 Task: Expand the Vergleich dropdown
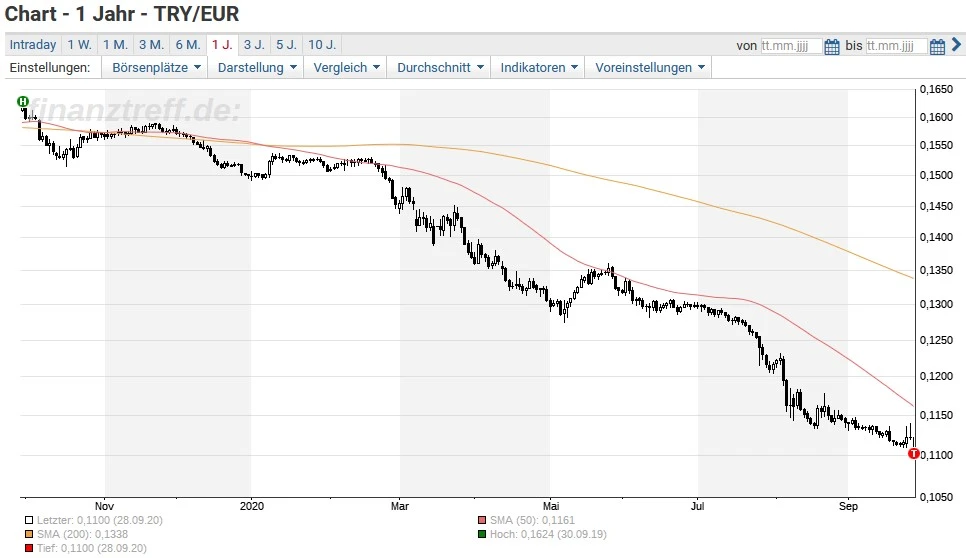click(x=346, y=68)
